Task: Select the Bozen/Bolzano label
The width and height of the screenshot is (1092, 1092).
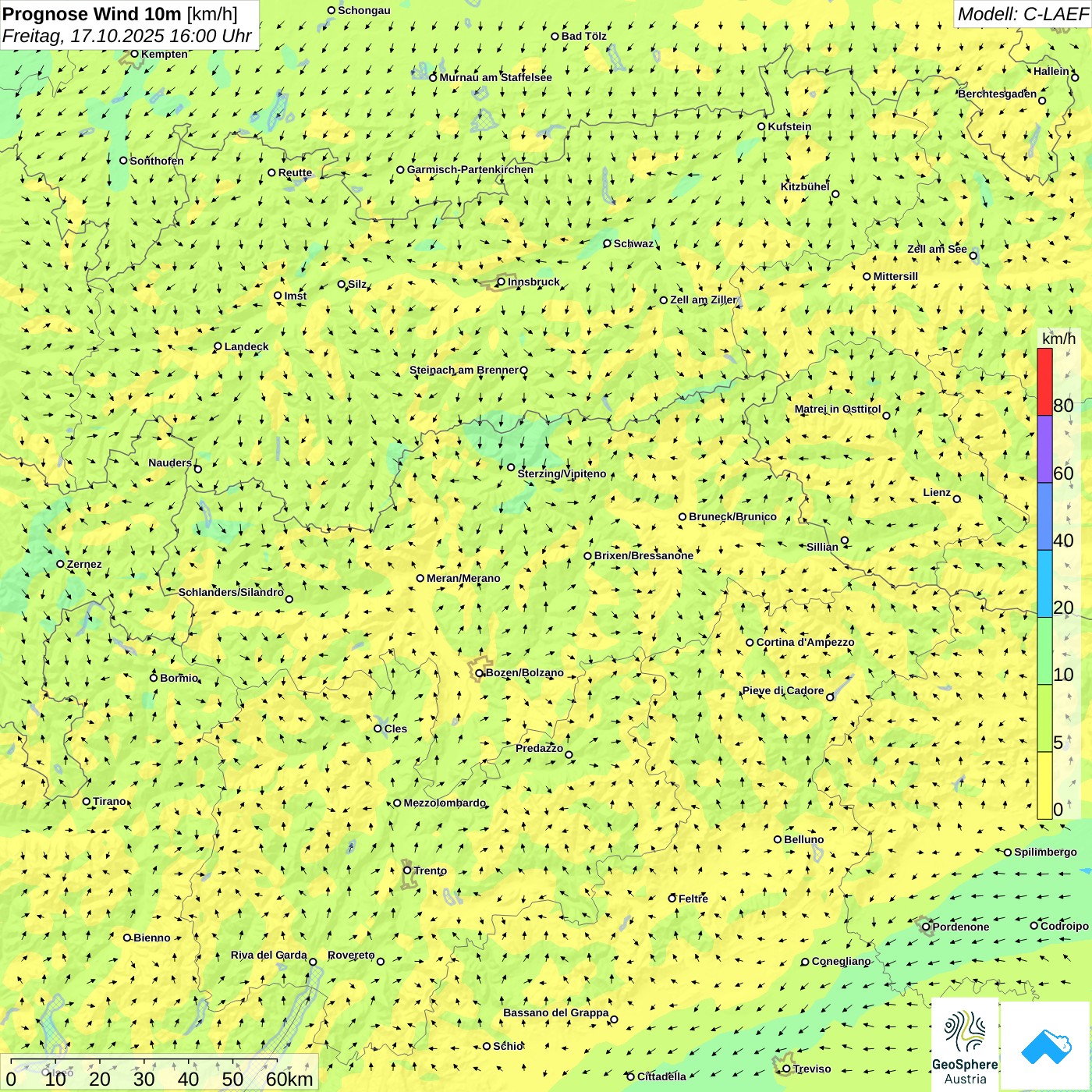Action: pos(524,672)
